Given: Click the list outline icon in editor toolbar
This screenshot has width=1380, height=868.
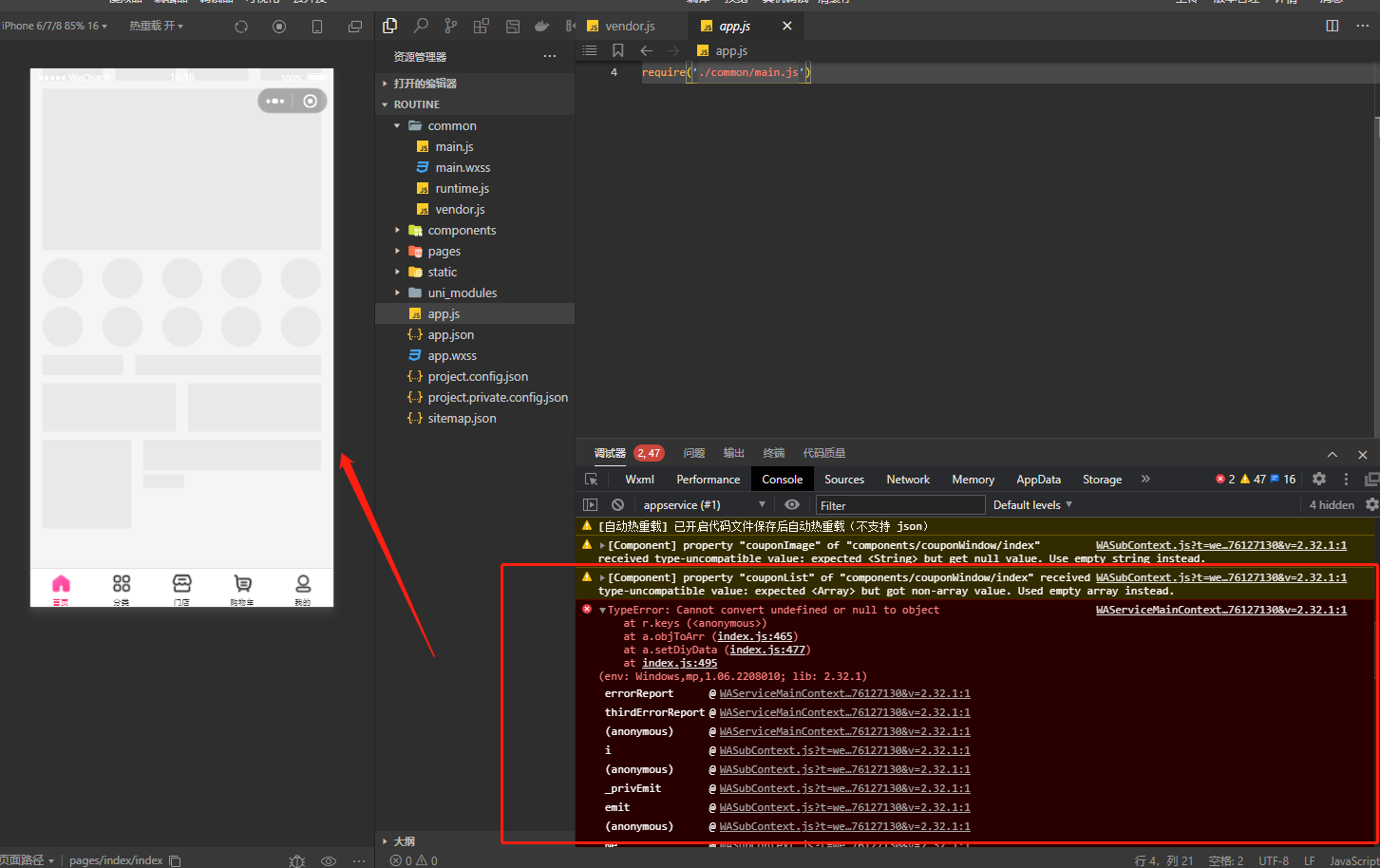Looking at the screenshot, I should click(590, 50).
